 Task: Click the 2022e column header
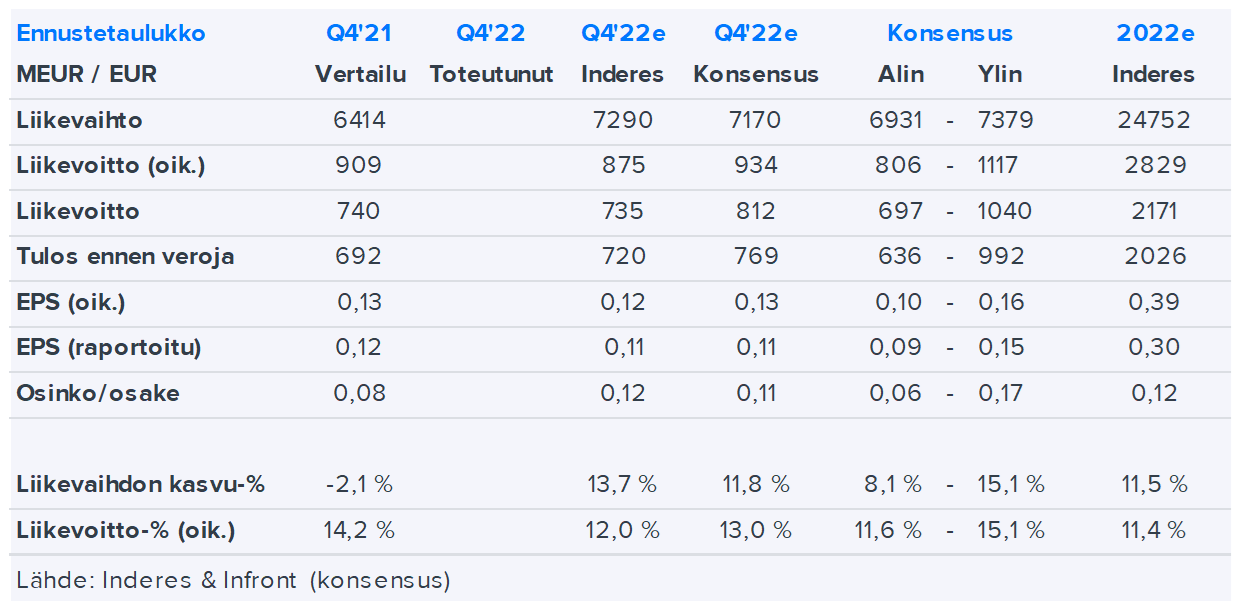tap(1155, 33)
